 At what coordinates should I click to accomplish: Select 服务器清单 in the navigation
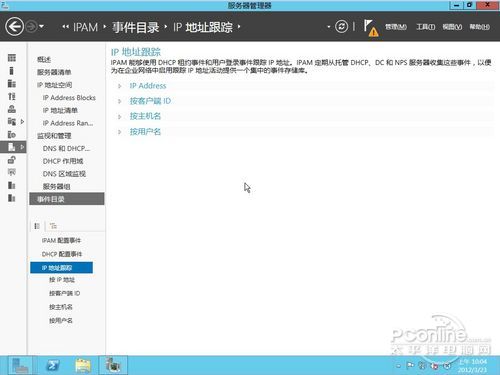click(54, 72)
